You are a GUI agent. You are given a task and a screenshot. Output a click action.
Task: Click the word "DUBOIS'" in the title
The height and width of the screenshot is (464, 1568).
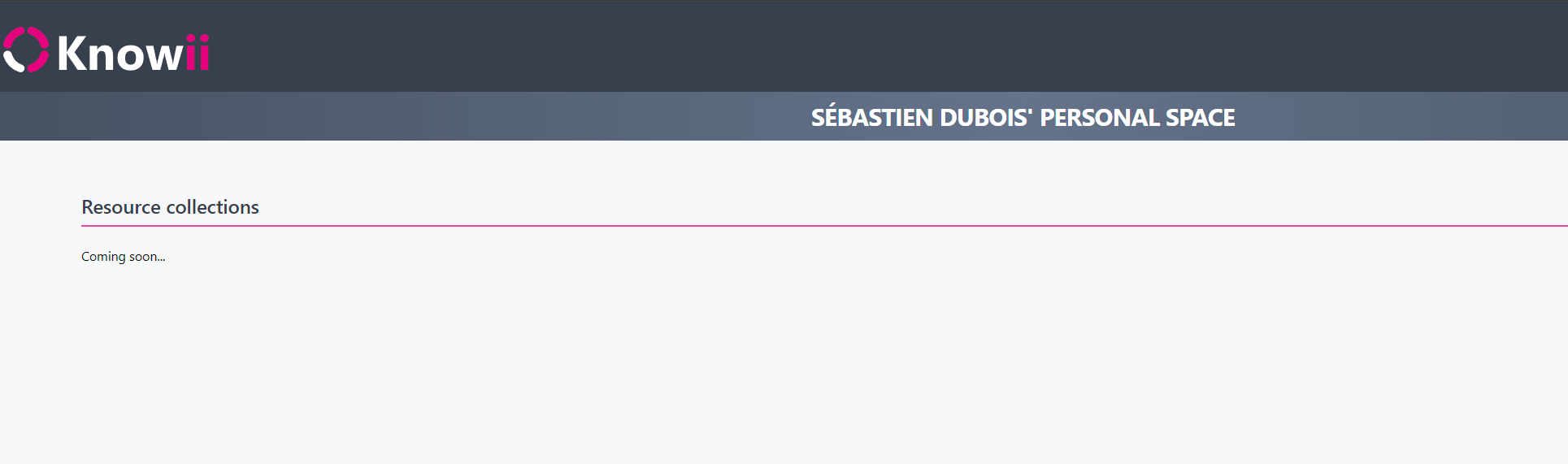click(x=985, y=118)
